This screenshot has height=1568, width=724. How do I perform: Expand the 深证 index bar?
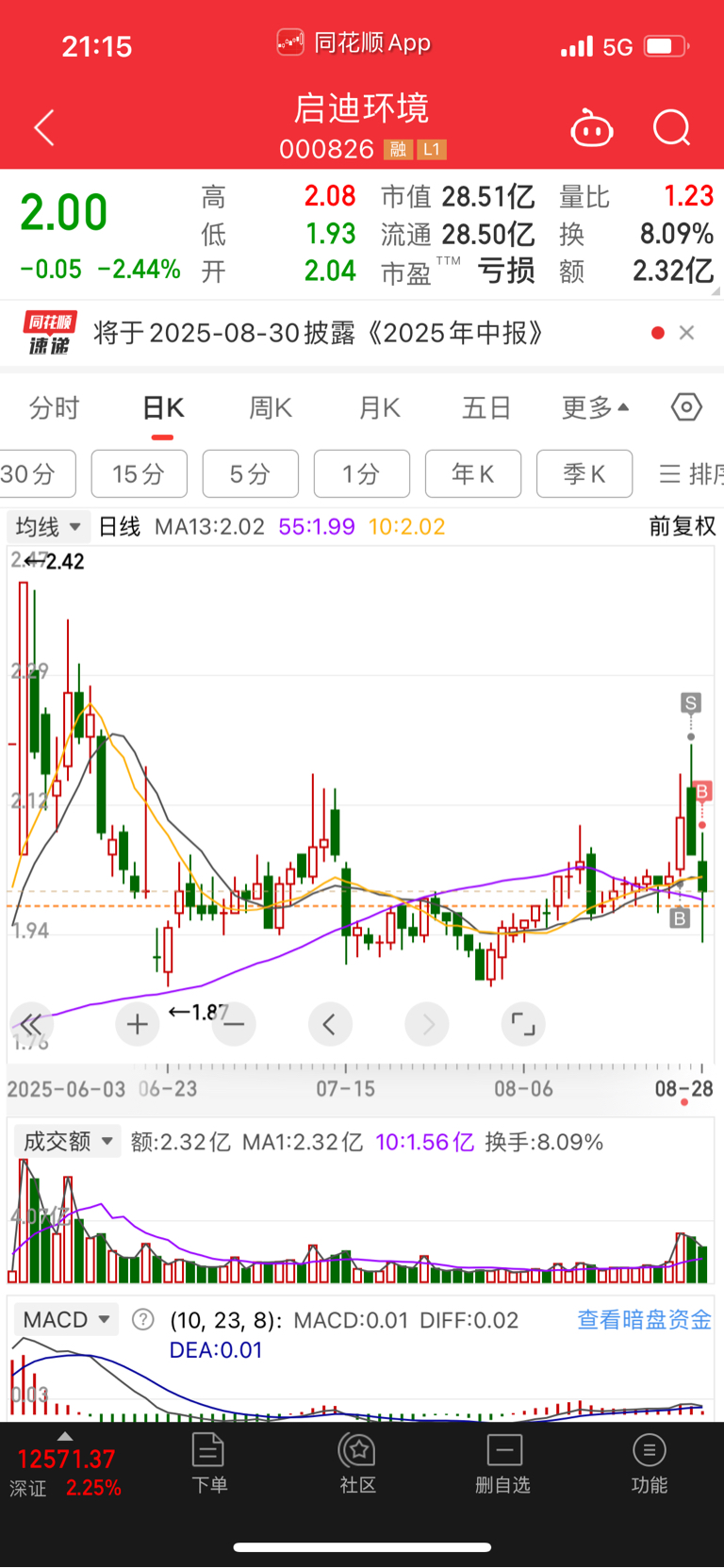(x=65, y=1464)
